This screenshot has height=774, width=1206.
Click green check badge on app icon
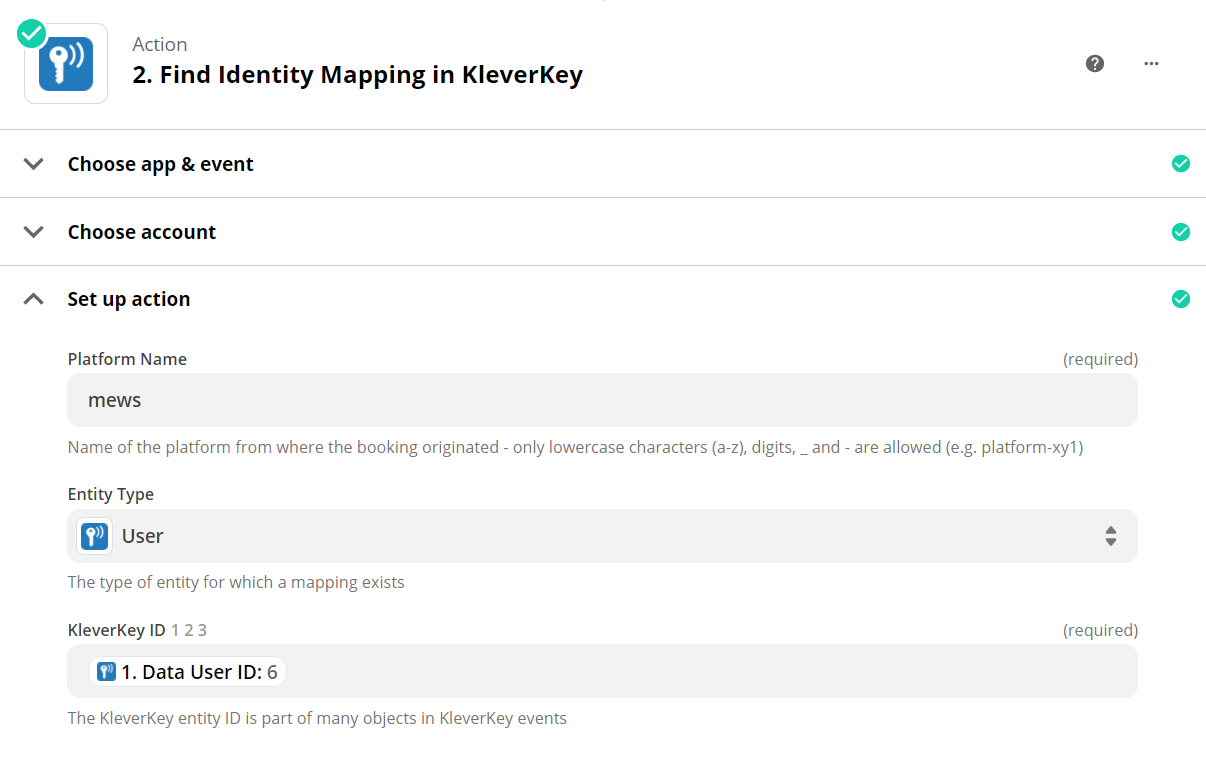pos(32,32)
